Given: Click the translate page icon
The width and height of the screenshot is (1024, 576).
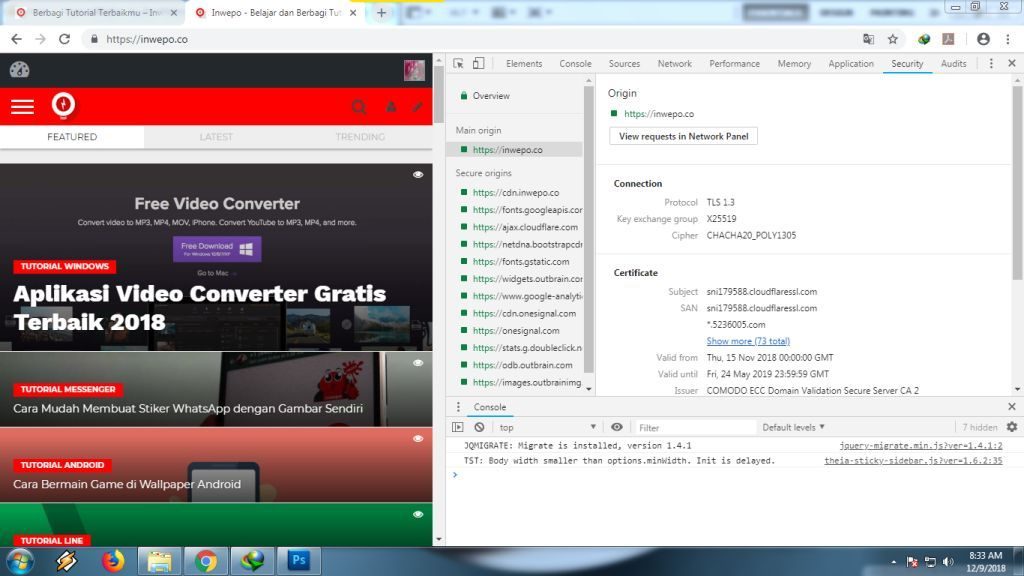Looking at the screenshot, I should point(869,39).
